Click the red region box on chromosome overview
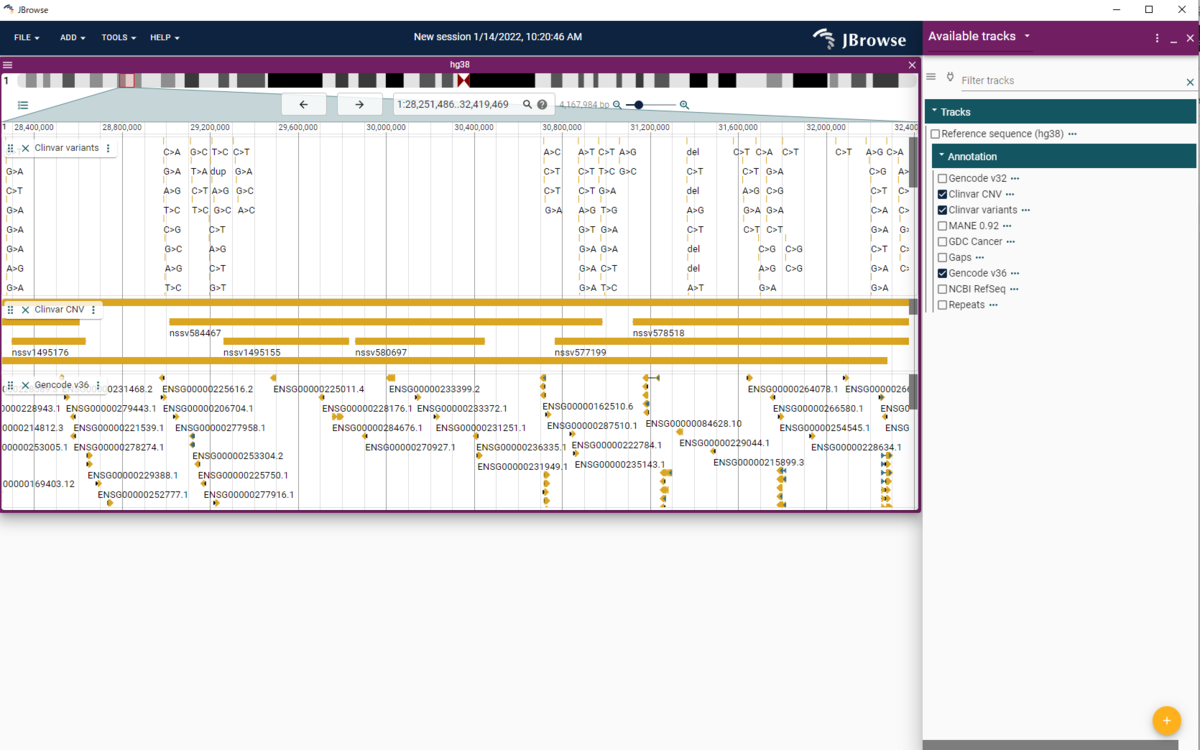The image size is (1200, 750). pyautogui.click(x=126, y=80)
